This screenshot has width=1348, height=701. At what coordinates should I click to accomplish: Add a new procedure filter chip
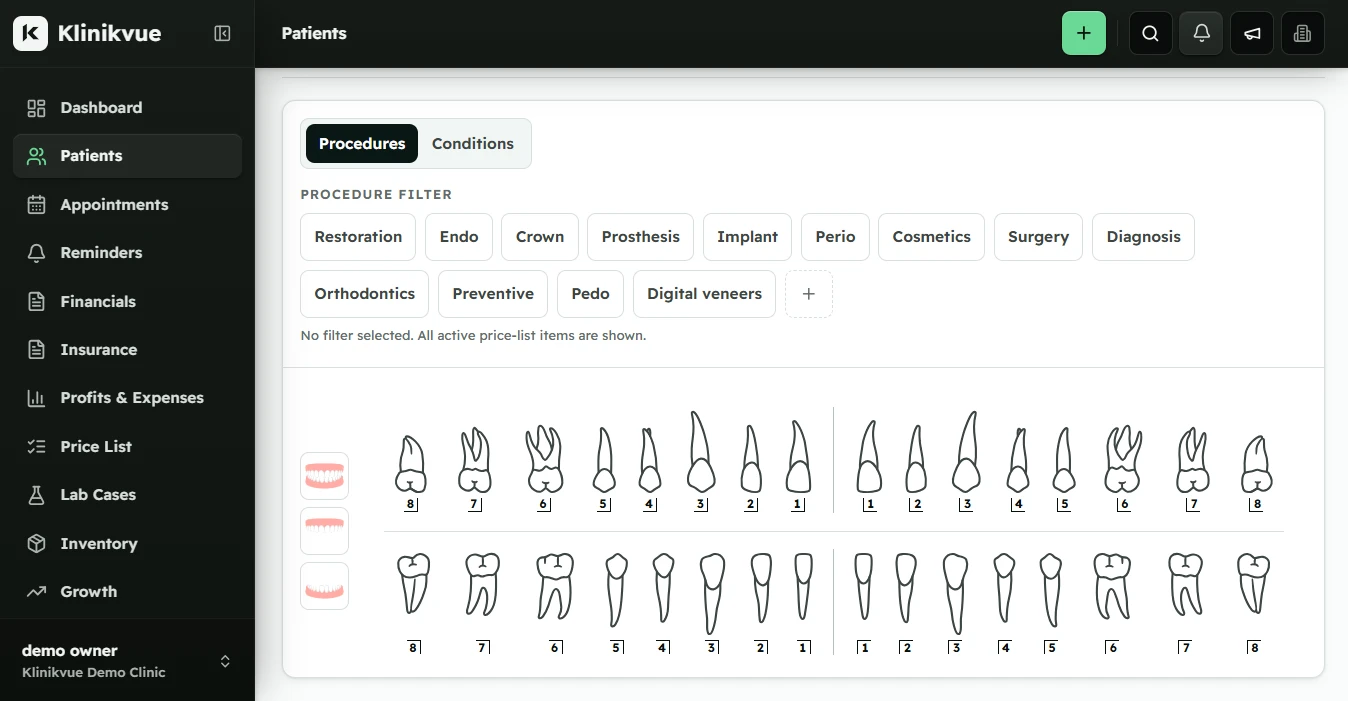pyautogui.click(x=809, y=294)
